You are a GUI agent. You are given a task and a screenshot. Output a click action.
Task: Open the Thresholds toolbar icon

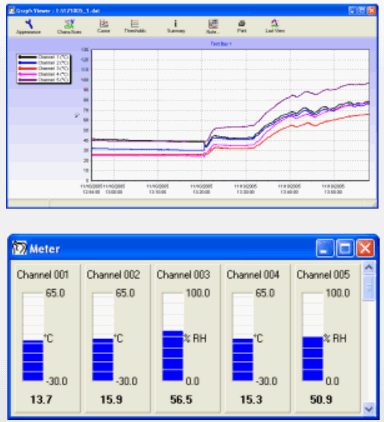pyautogui.click(x=135, y=26)
